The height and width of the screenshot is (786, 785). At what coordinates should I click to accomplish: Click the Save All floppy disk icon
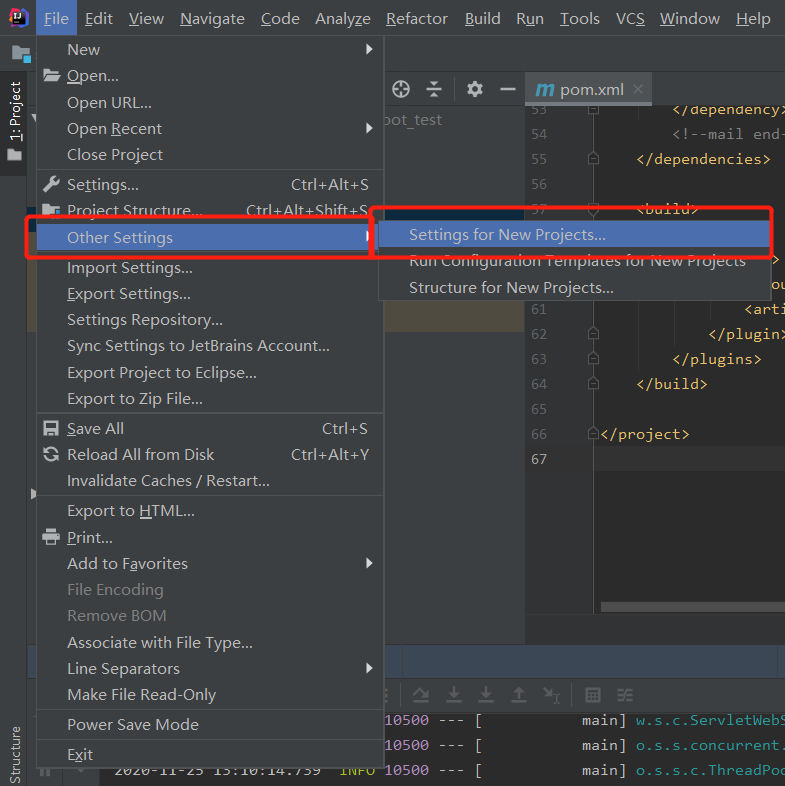coord(51,429)
